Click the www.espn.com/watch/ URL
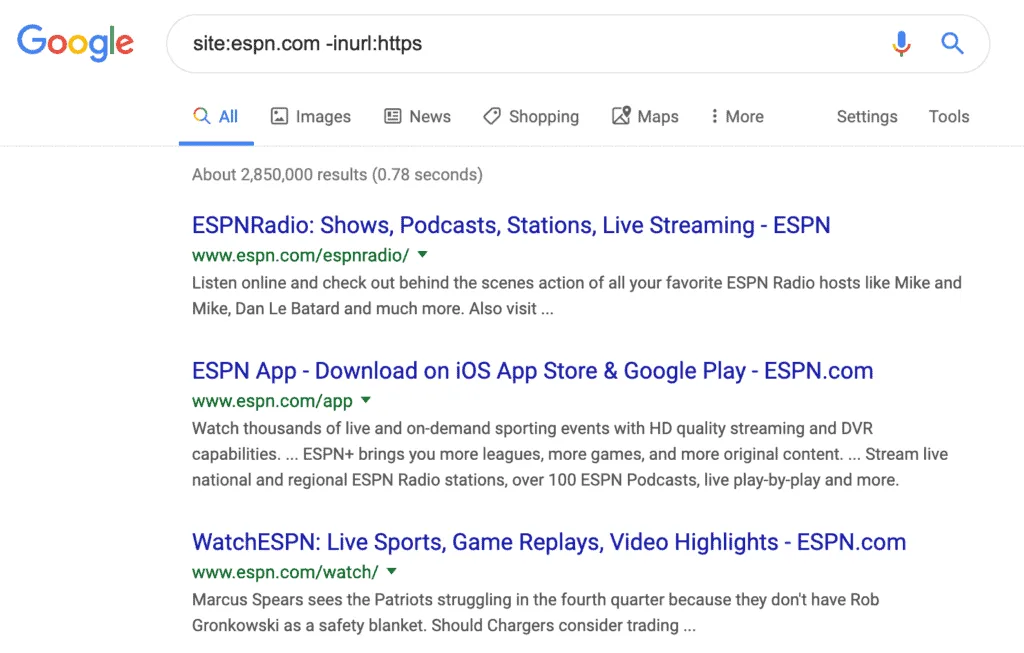The image size is (1024, 653). pos(285,572)
